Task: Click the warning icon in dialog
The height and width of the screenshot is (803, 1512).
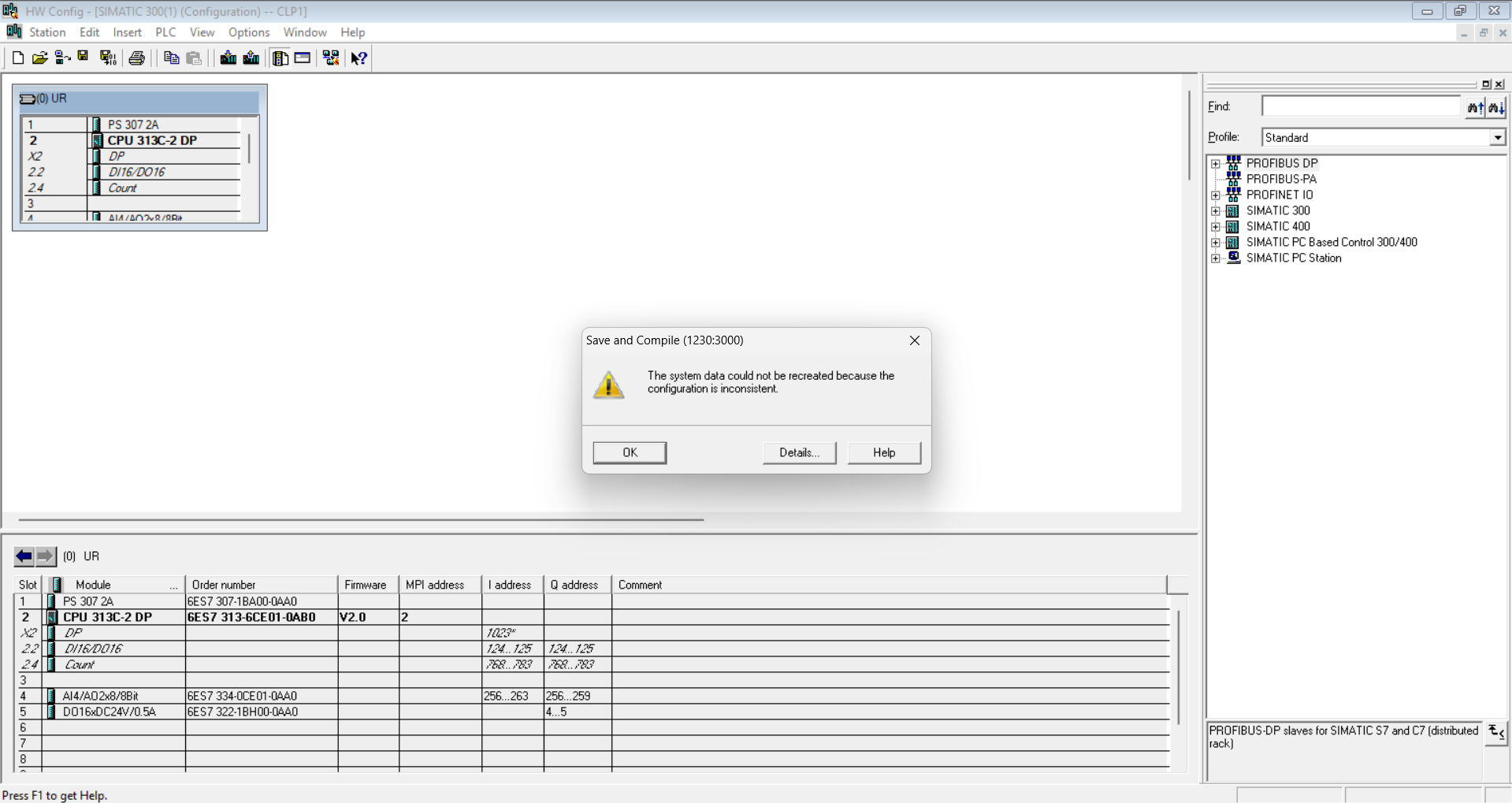Action: 608,385
